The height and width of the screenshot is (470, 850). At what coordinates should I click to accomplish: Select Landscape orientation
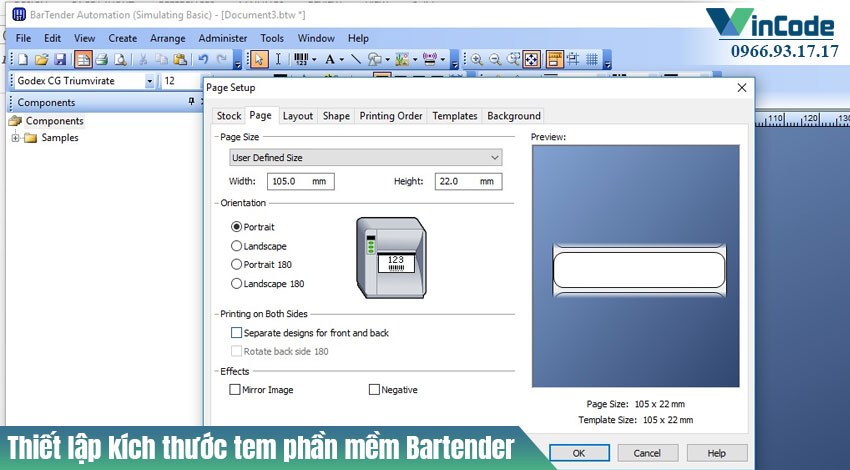pyautogui.click(x=259, y=246)
